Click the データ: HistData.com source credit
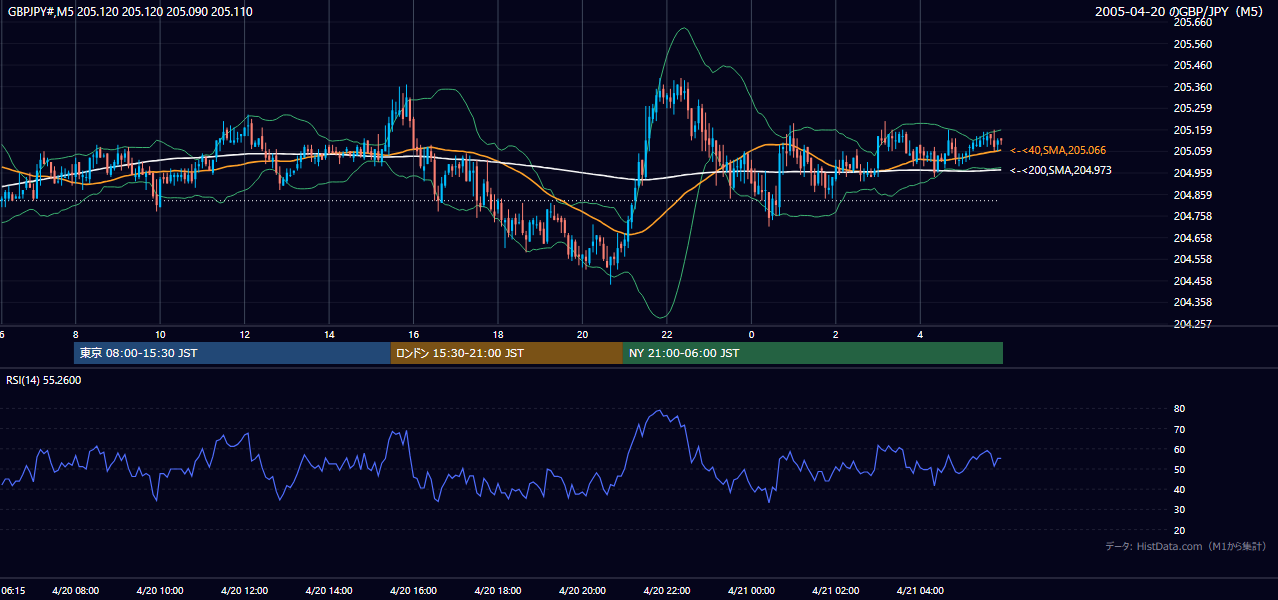The image size is (1278, 600). [1186, 546]
